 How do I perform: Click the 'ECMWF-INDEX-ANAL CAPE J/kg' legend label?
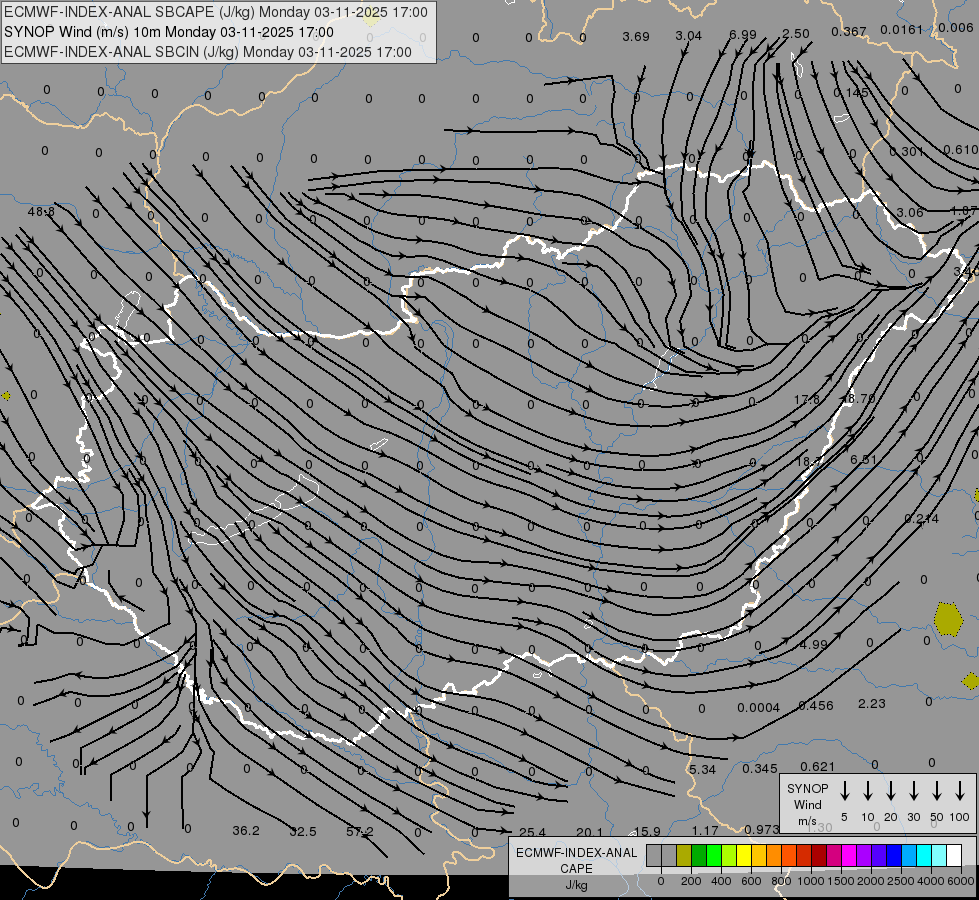coord(576,868)
